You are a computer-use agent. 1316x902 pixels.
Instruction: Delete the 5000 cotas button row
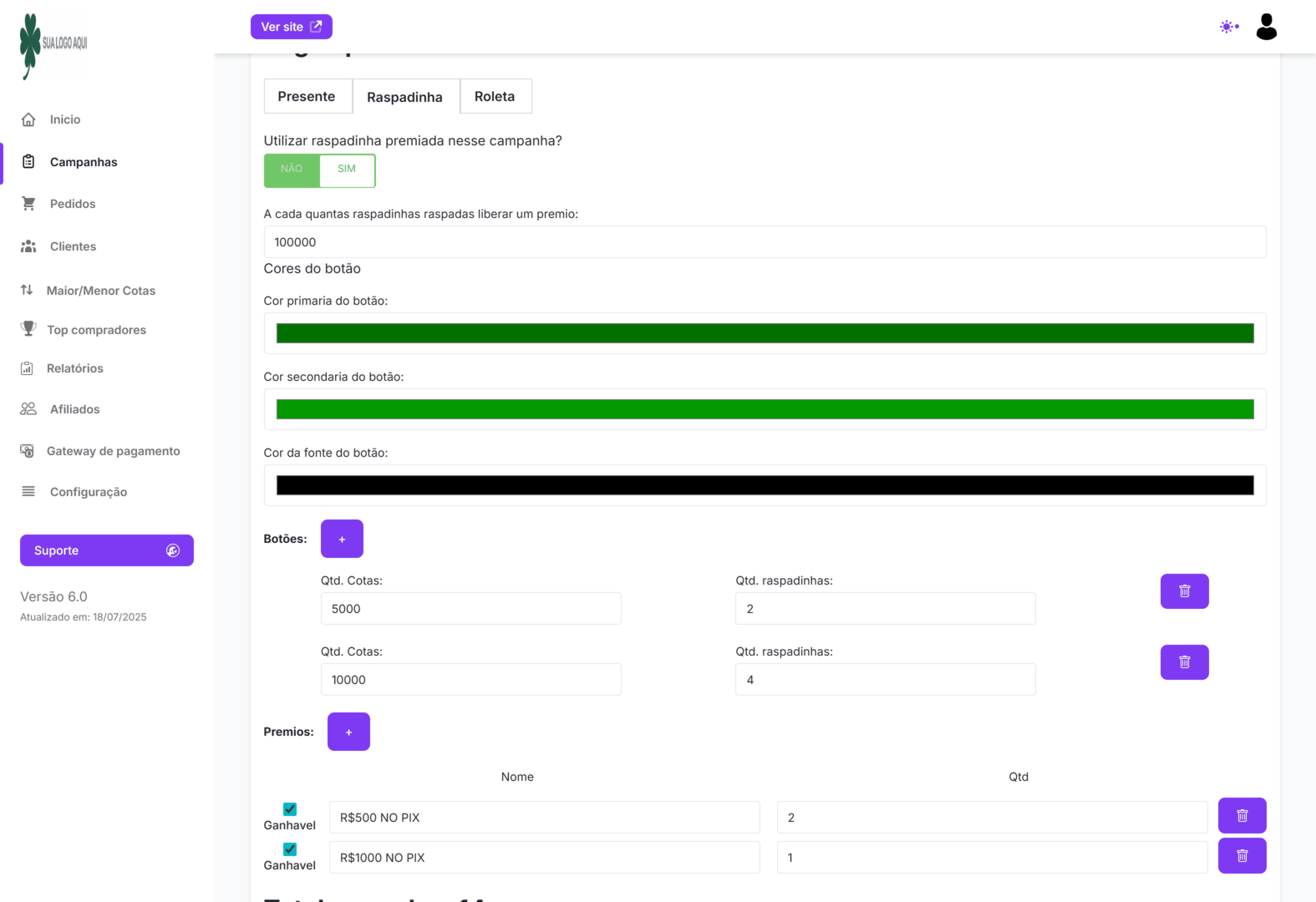click(x=1184, y=591)
